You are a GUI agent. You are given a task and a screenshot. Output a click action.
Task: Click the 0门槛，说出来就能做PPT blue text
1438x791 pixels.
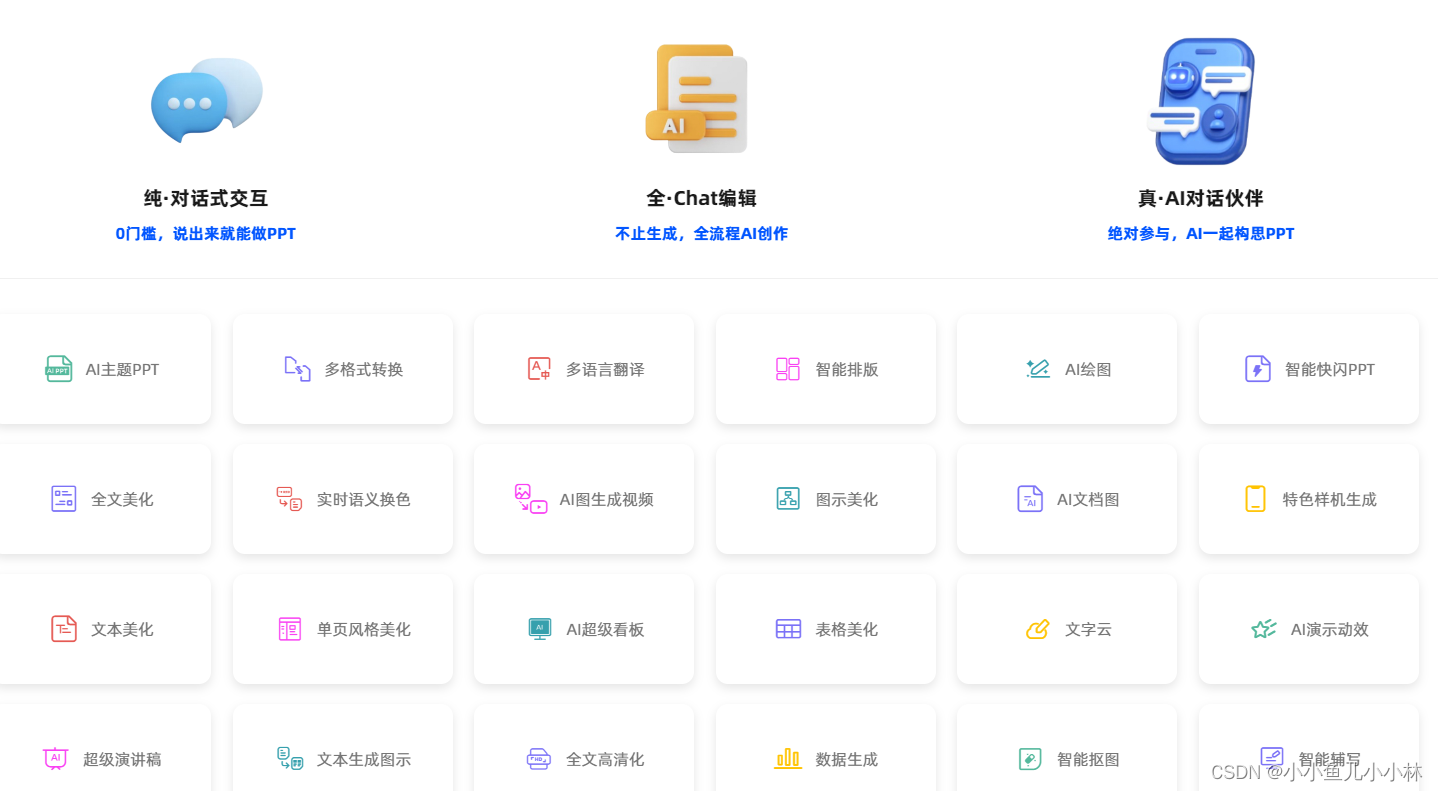tap(205, 234)
